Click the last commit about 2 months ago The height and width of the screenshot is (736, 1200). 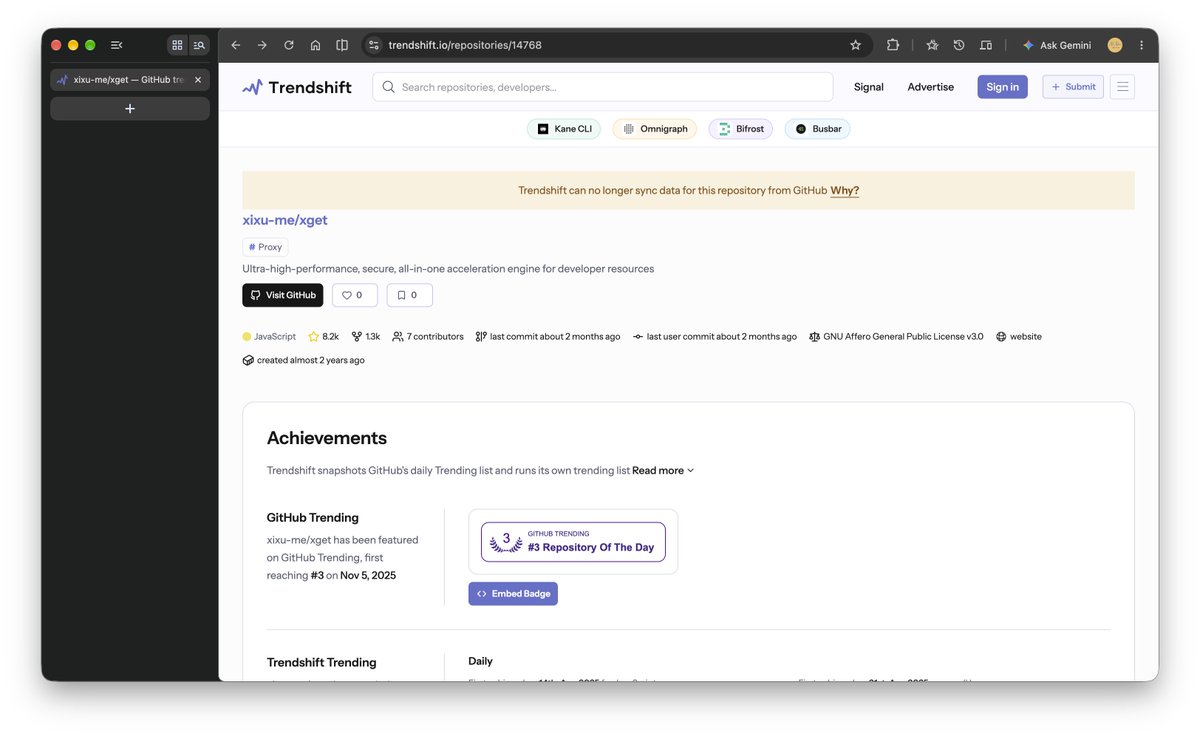[x=548, y=337]
